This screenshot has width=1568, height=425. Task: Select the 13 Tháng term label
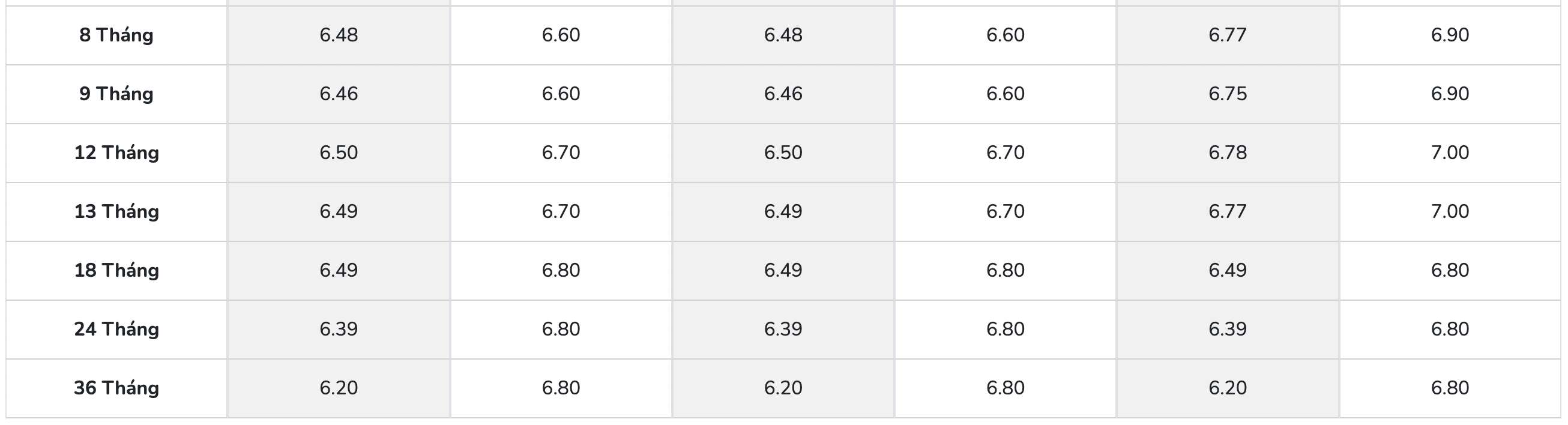(x=116, y=211)
